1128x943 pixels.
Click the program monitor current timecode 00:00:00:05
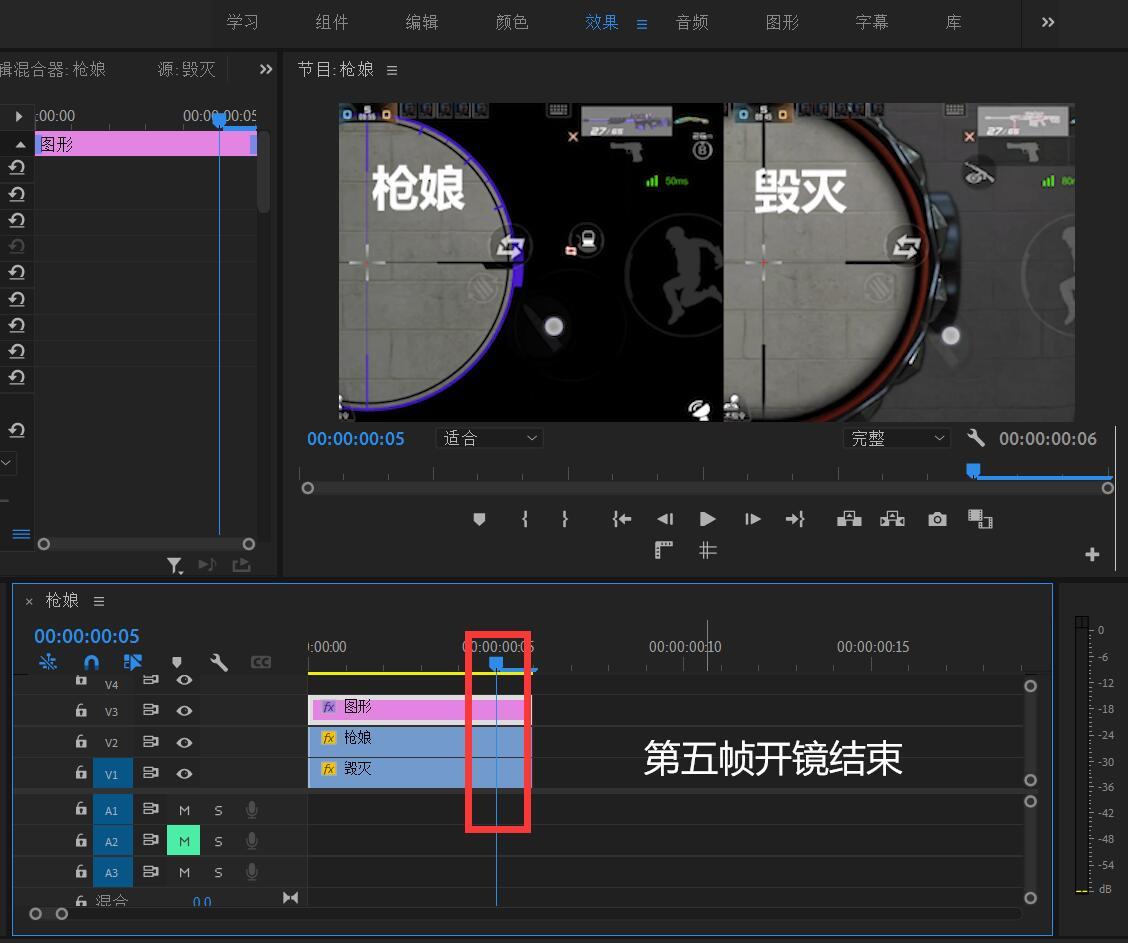[355, 439]
